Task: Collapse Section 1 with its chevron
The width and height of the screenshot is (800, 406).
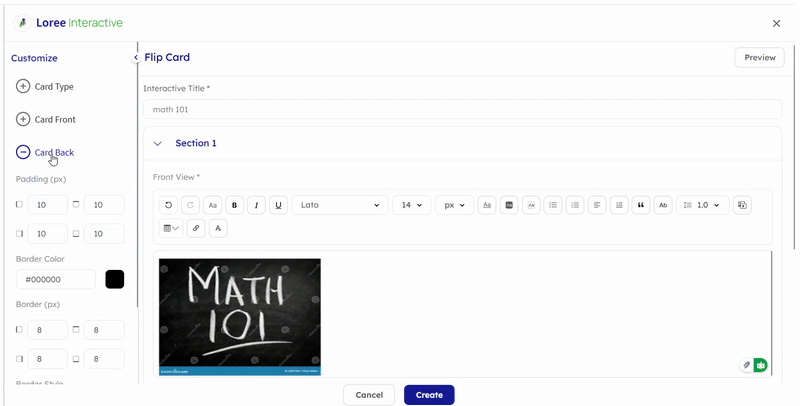Action: coord(158,143)
